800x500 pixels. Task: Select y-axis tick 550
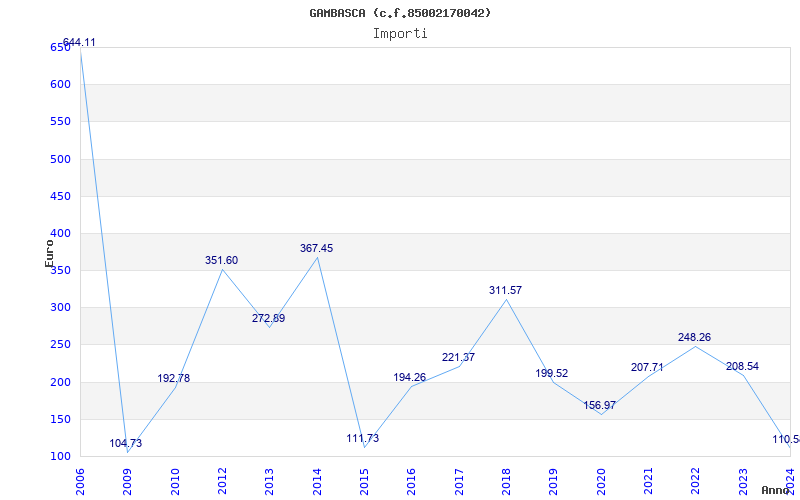click(x=60, y=122)
